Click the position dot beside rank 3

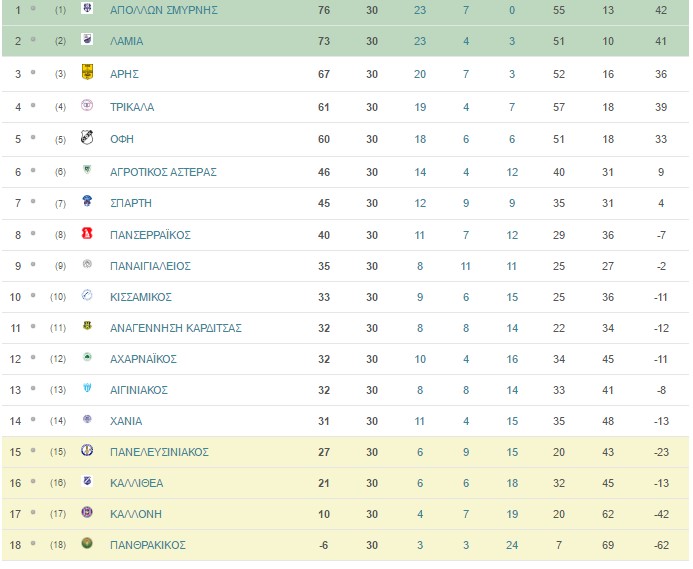click(33, 73)
